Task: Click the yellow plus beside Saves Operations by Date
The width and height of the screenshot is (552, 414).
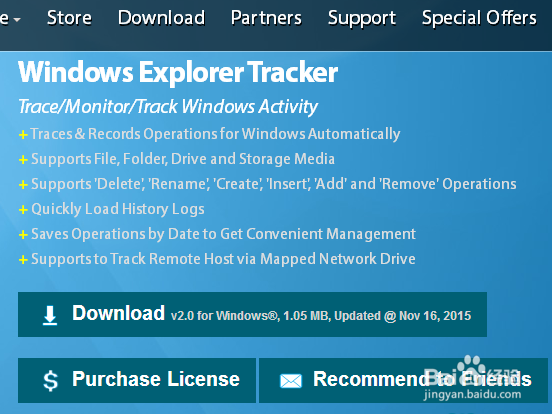Action: point(23,235)
